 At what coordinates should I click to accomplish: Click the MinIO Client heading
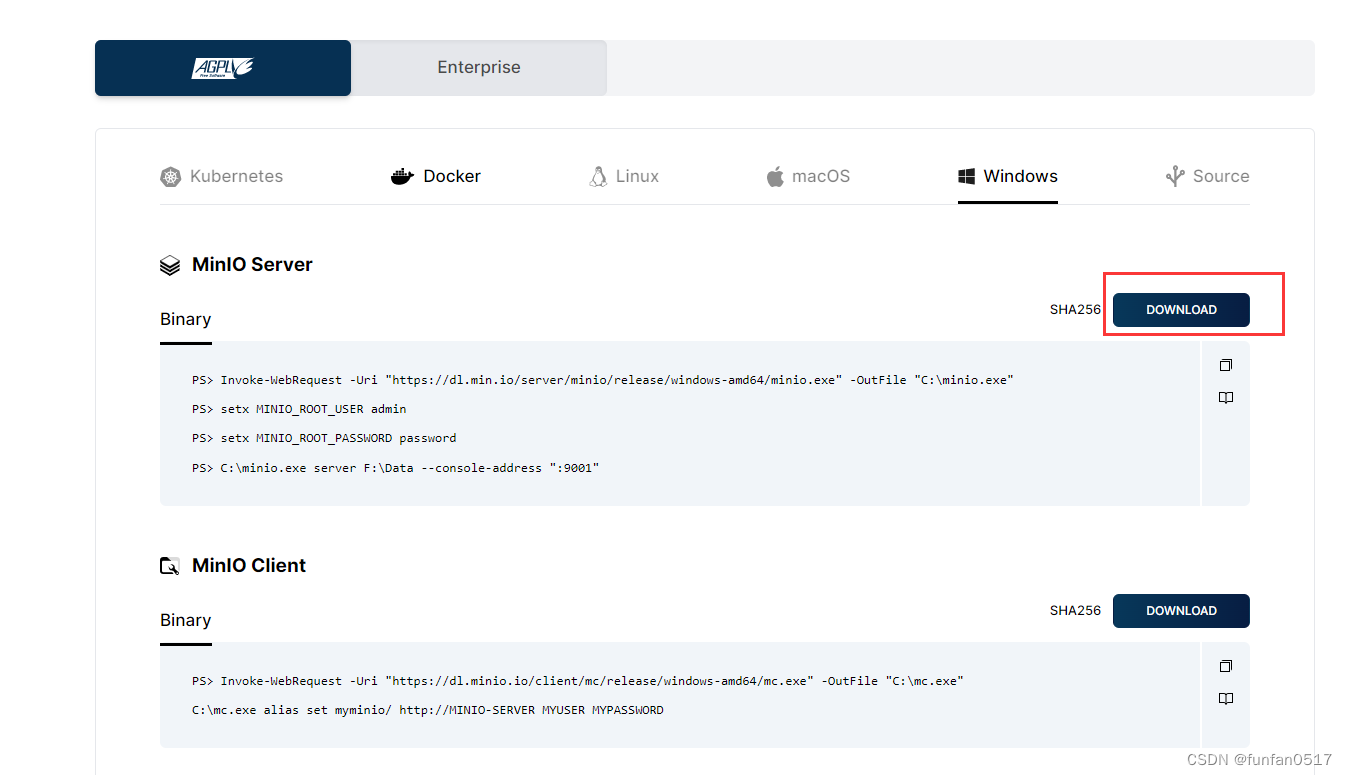[249, 566]
